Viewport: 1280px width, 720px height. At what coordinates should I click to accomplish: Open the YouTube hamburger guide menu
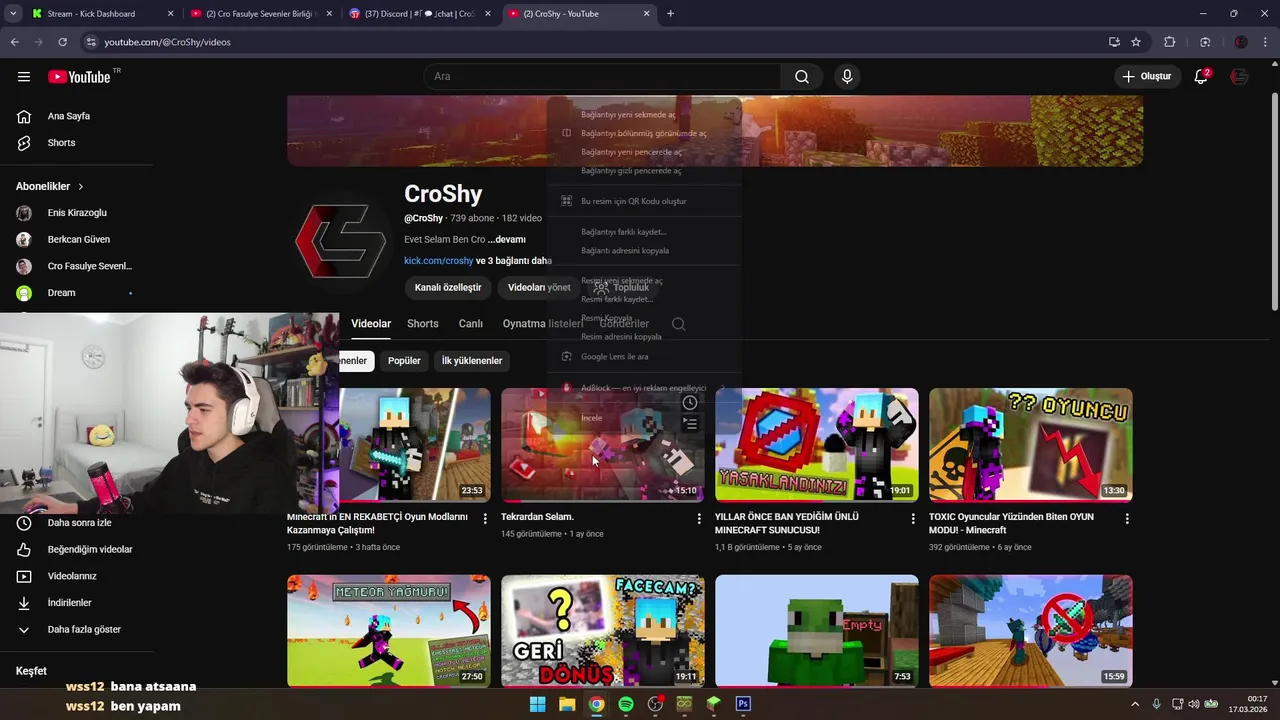(x=24, y=77)
